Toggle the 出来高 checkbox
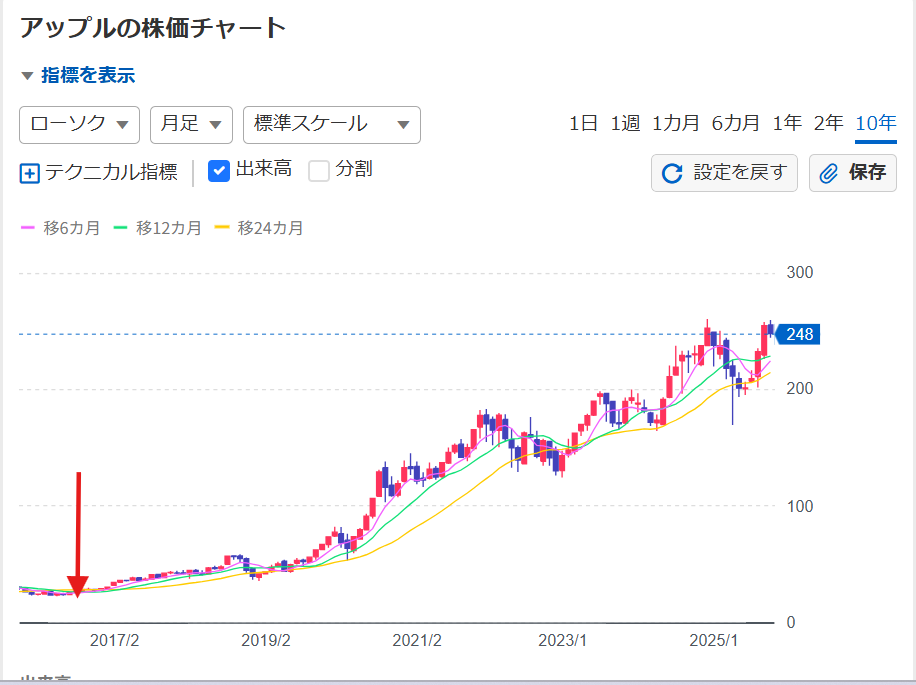Screen dimensions: 916x685 pos(219,171)
